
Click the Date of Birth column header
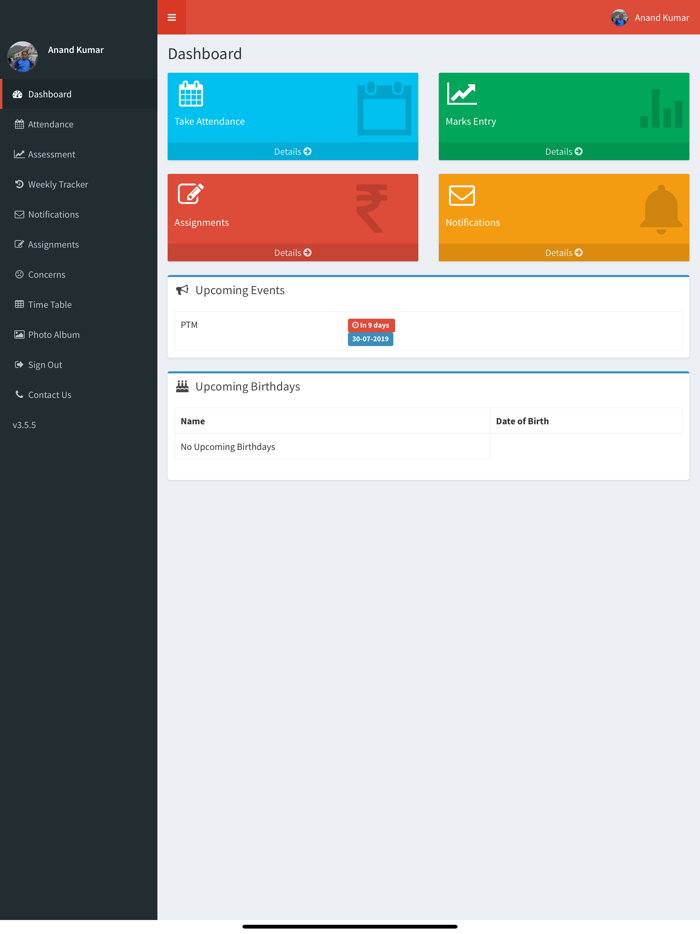pos(586,421)
